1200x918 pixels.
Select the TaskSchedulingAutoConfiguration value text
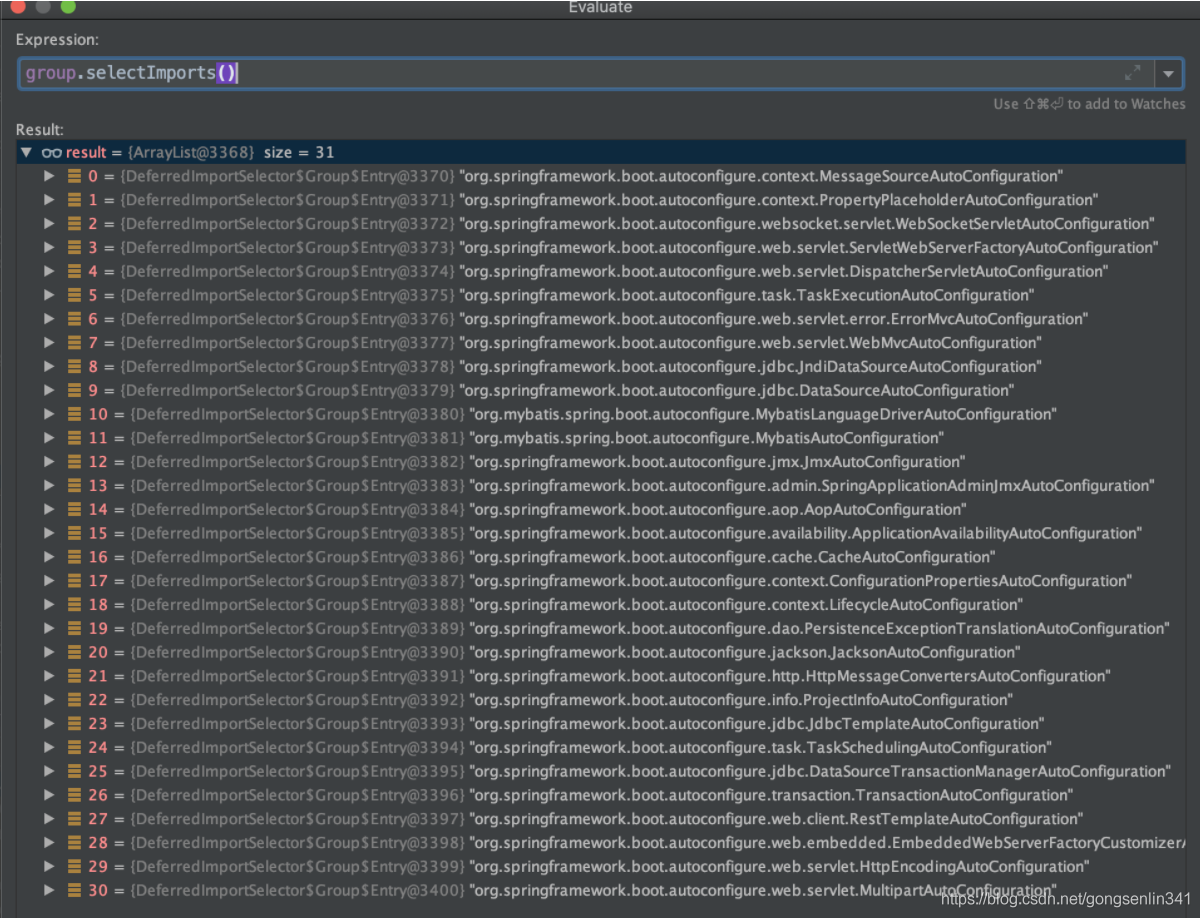point(761,748)
